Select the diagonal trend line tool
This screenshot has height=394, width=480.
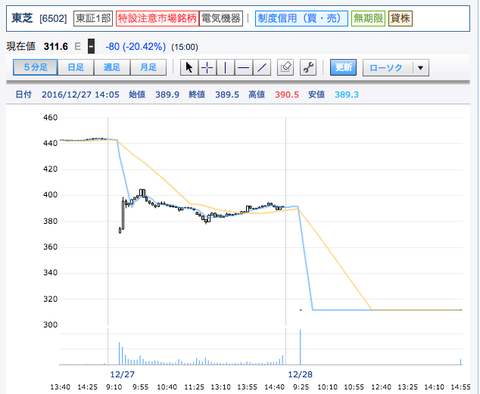point(262,68)
